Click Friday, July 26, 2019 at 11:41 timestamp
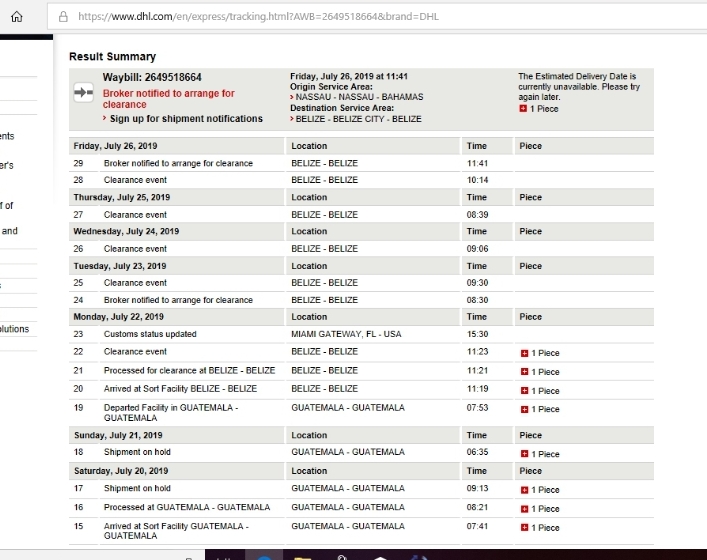The height and width of the screenshot is (560, 707). point(349,76)
